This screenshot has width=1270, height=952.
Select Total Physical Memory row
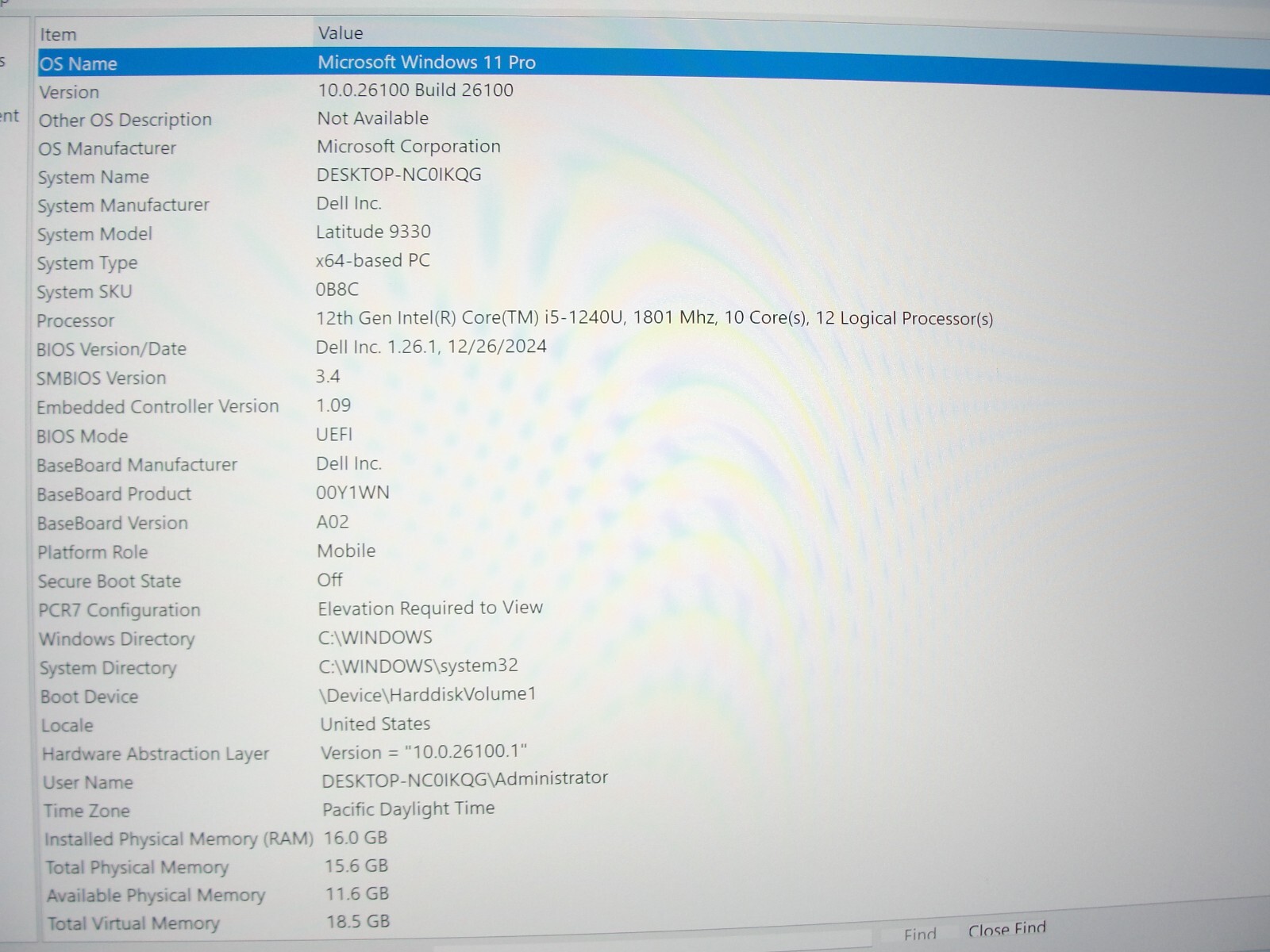(x=137, y=868)
